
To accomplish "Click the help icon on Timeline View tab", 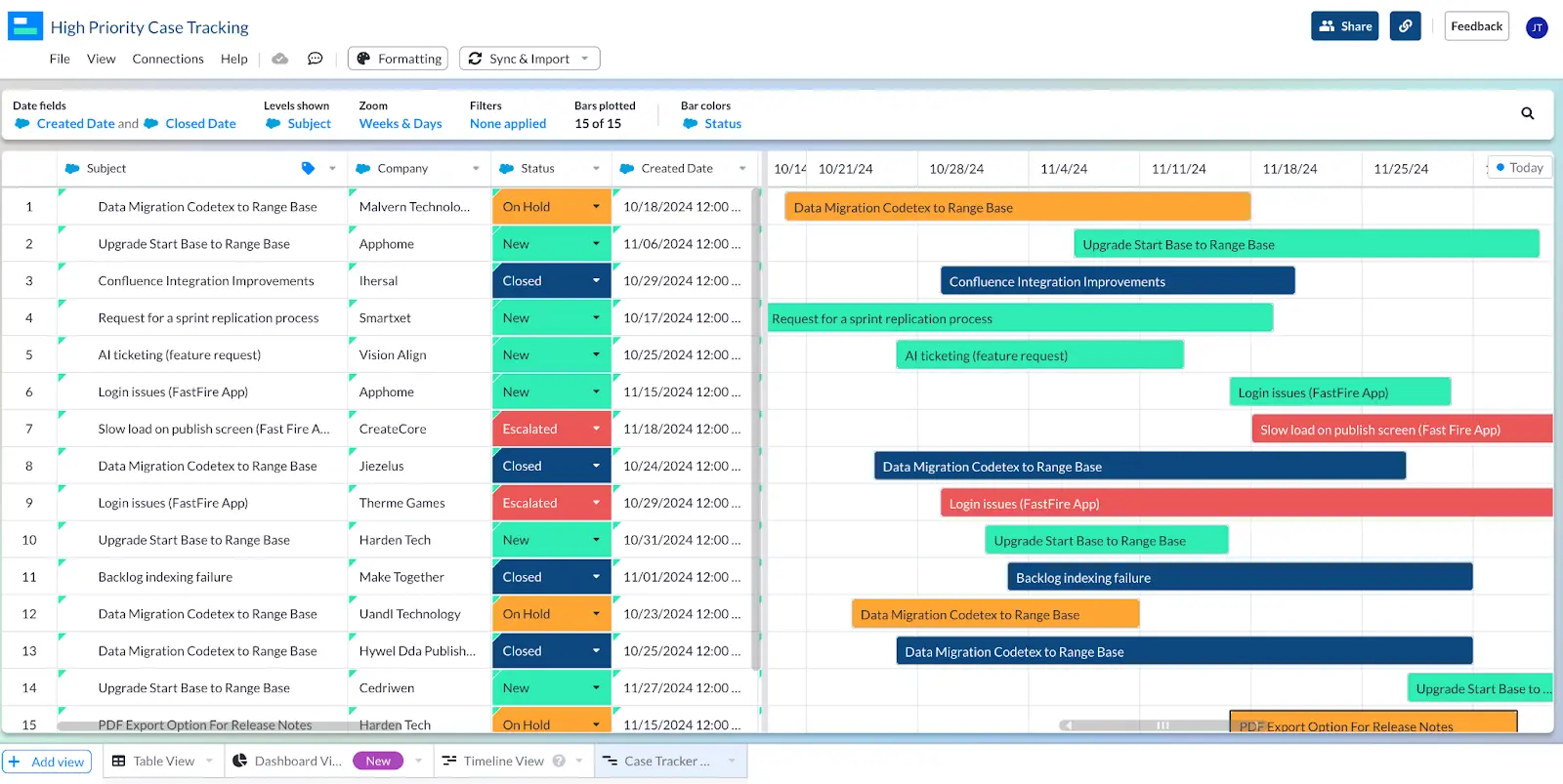I will click(559, 761).
